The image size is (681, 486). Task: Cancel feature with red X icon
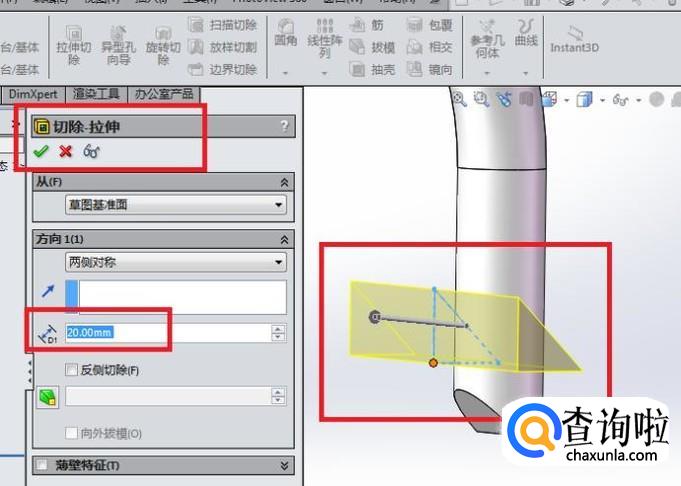click(x=66, y=151)
